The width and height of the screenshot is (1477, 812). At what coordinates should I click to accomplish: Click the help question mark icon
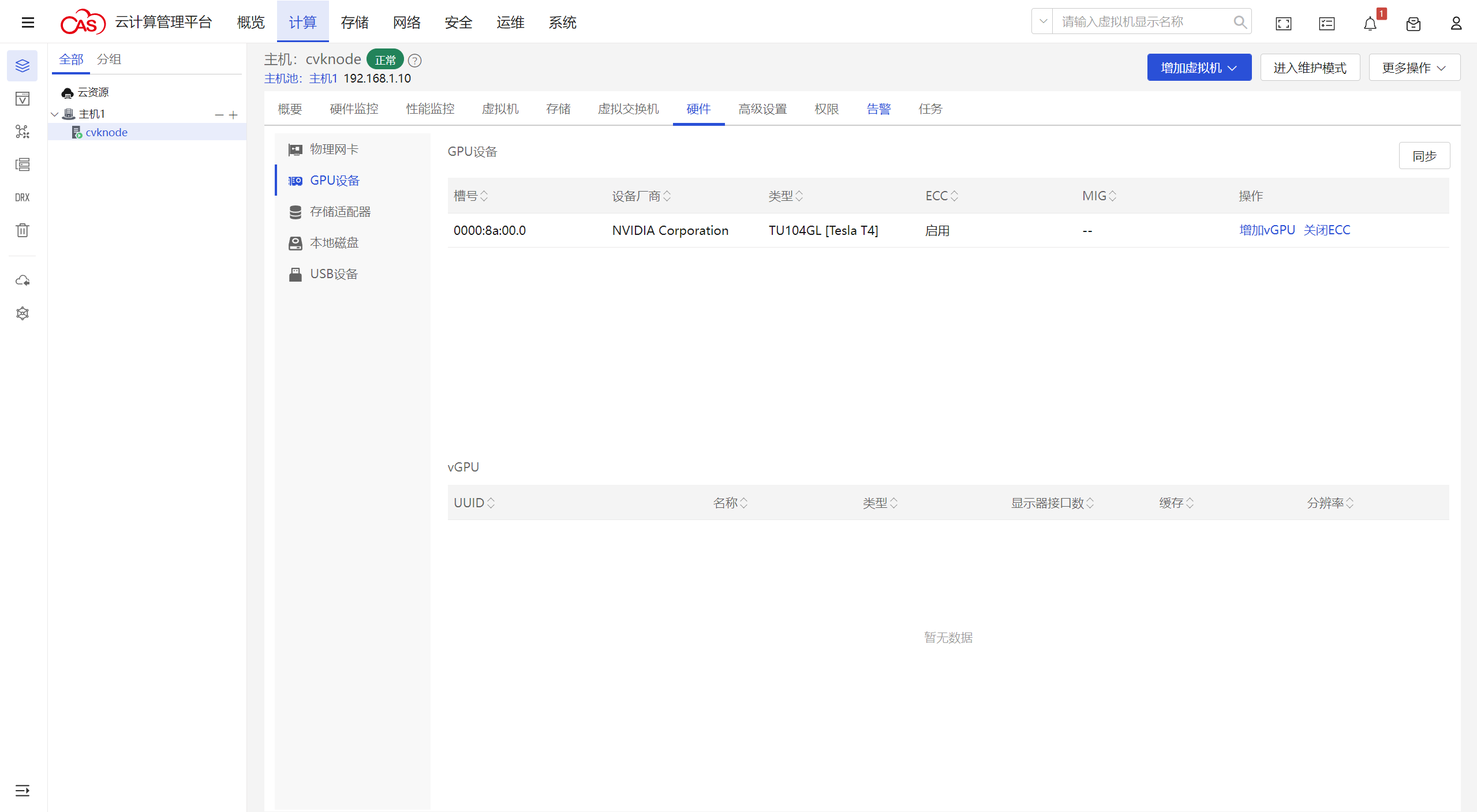pyautogui.click(x=414, y=61)
